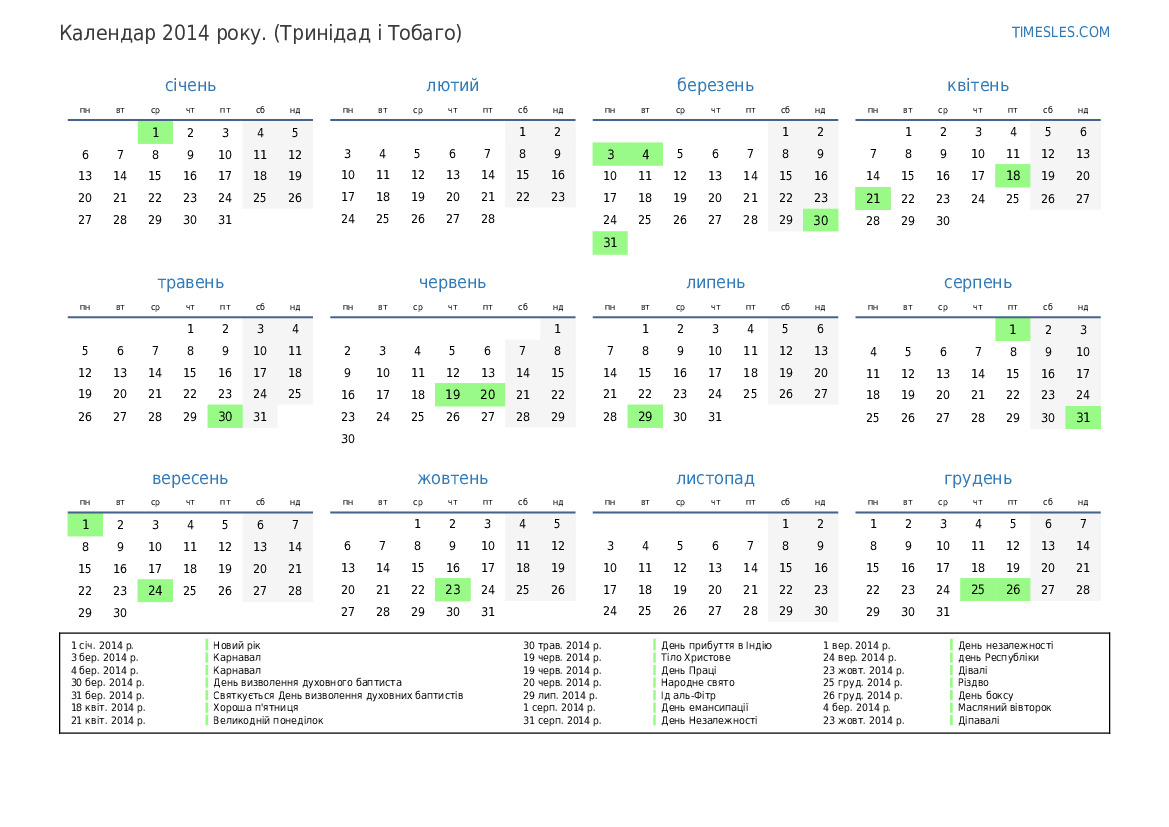Click legend entry 'Народне свято'
Image resolution: width=1169 pixels, height=827 pixels.
point(697,682)
